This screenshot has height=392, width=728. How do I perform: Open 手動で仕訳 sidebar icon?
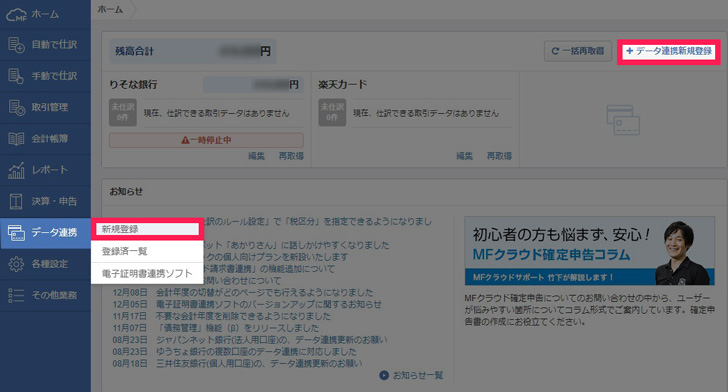pyautogui.click(x=16, y=76)
